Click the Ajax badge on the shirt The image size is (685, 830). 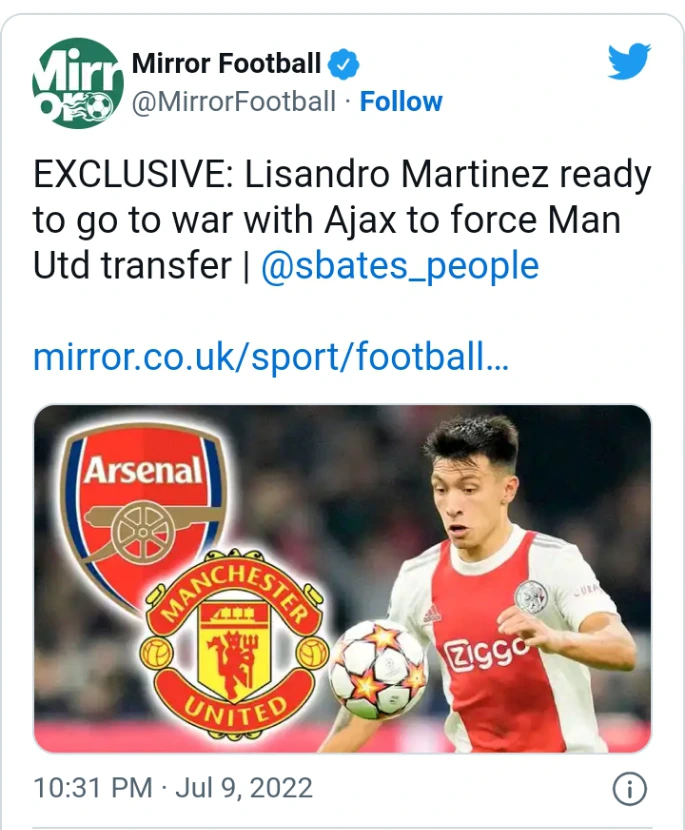click(530, 597)
